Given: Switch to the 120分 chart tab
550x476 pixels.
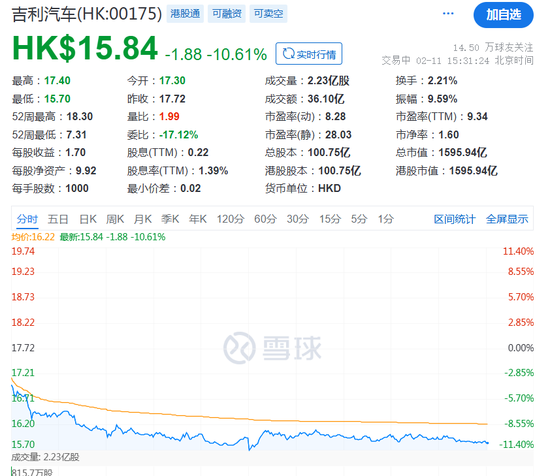Looking at the screenshot, I should click(230, 219).
